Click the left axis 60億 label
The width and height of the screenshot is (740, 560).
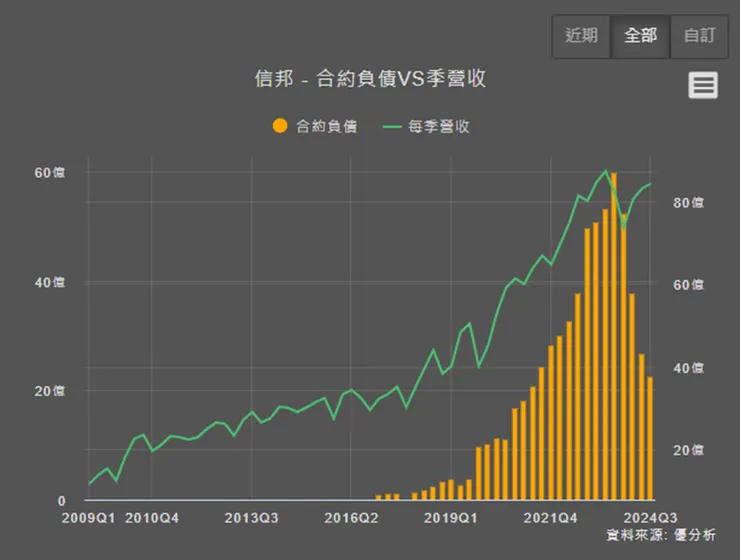(50, 173)
